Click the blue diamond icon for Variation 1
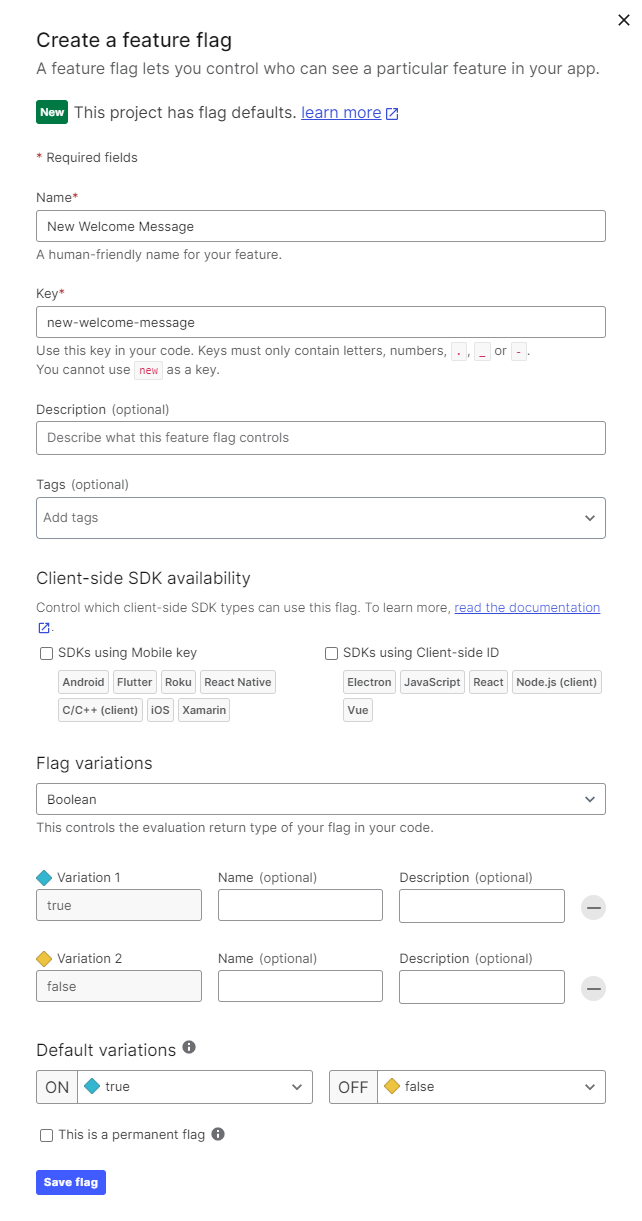The height and width of the screenshot is (1221, 642). coord(44,878)
